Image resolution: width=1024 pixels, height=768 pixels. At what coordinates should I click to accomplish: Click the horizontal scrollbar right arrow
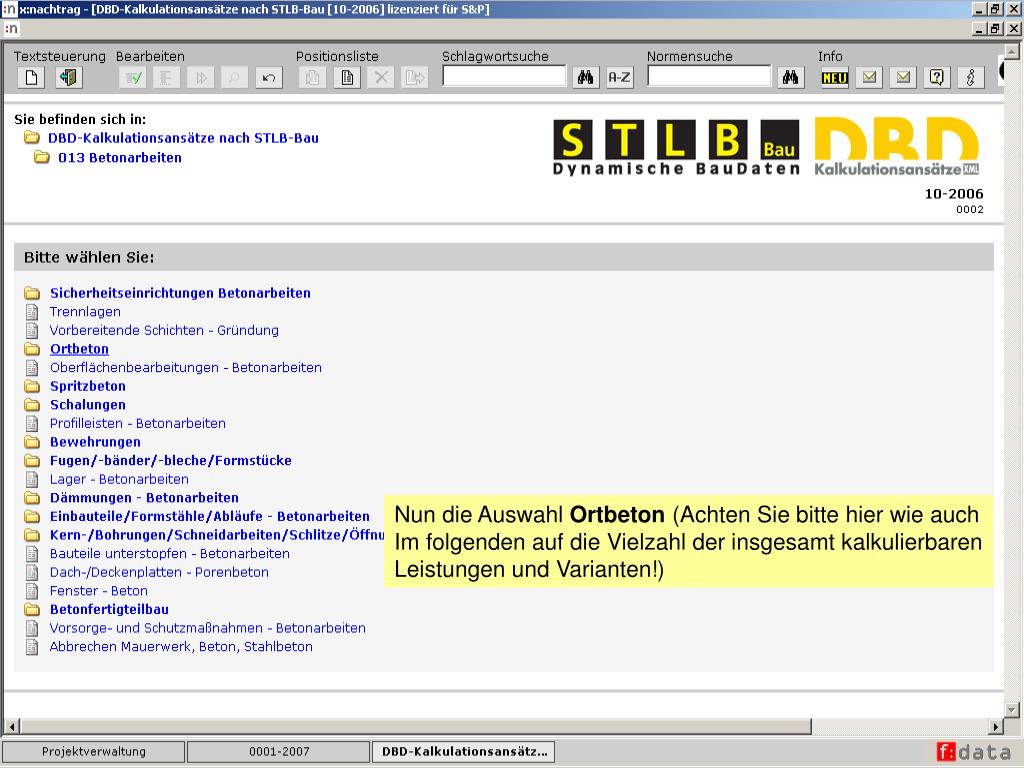click(x=995, y=726)
